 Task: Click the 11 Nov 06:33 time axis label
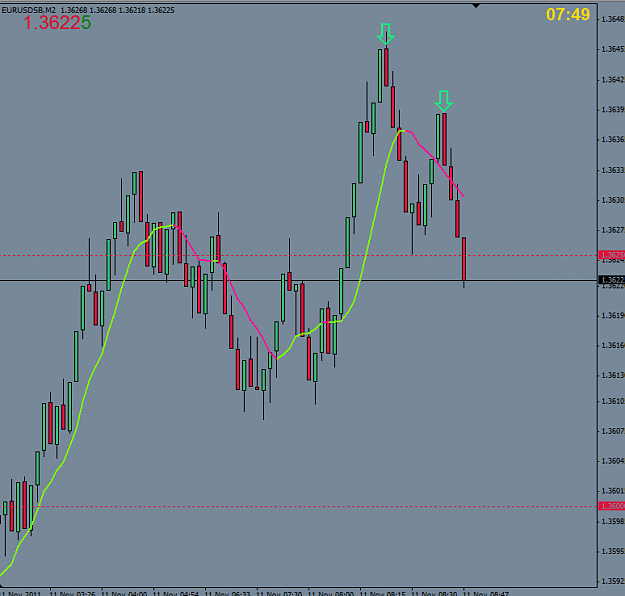click(228, 593)
